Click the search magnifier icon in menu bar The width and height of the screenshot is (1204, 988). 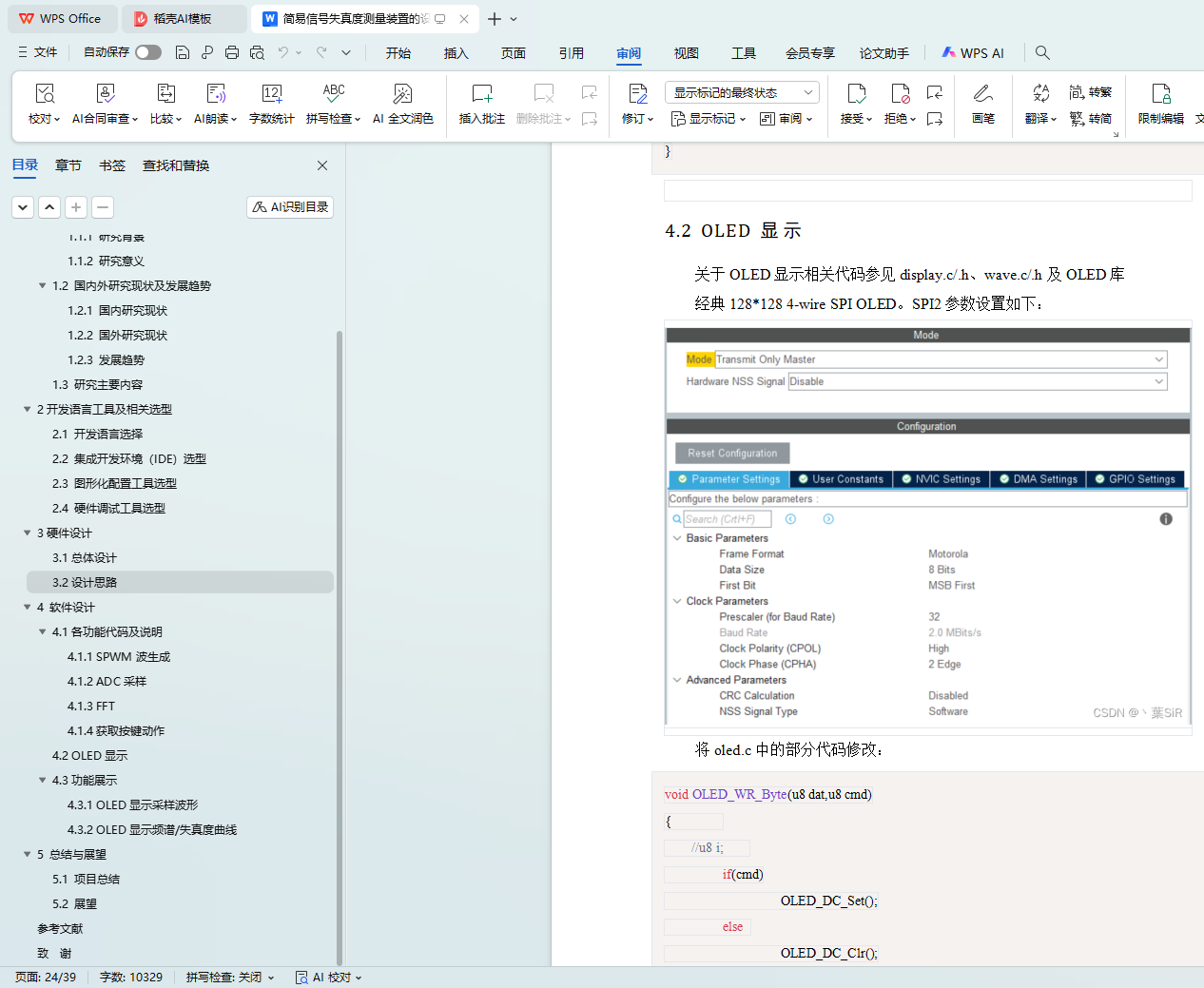coord(1042,53)
